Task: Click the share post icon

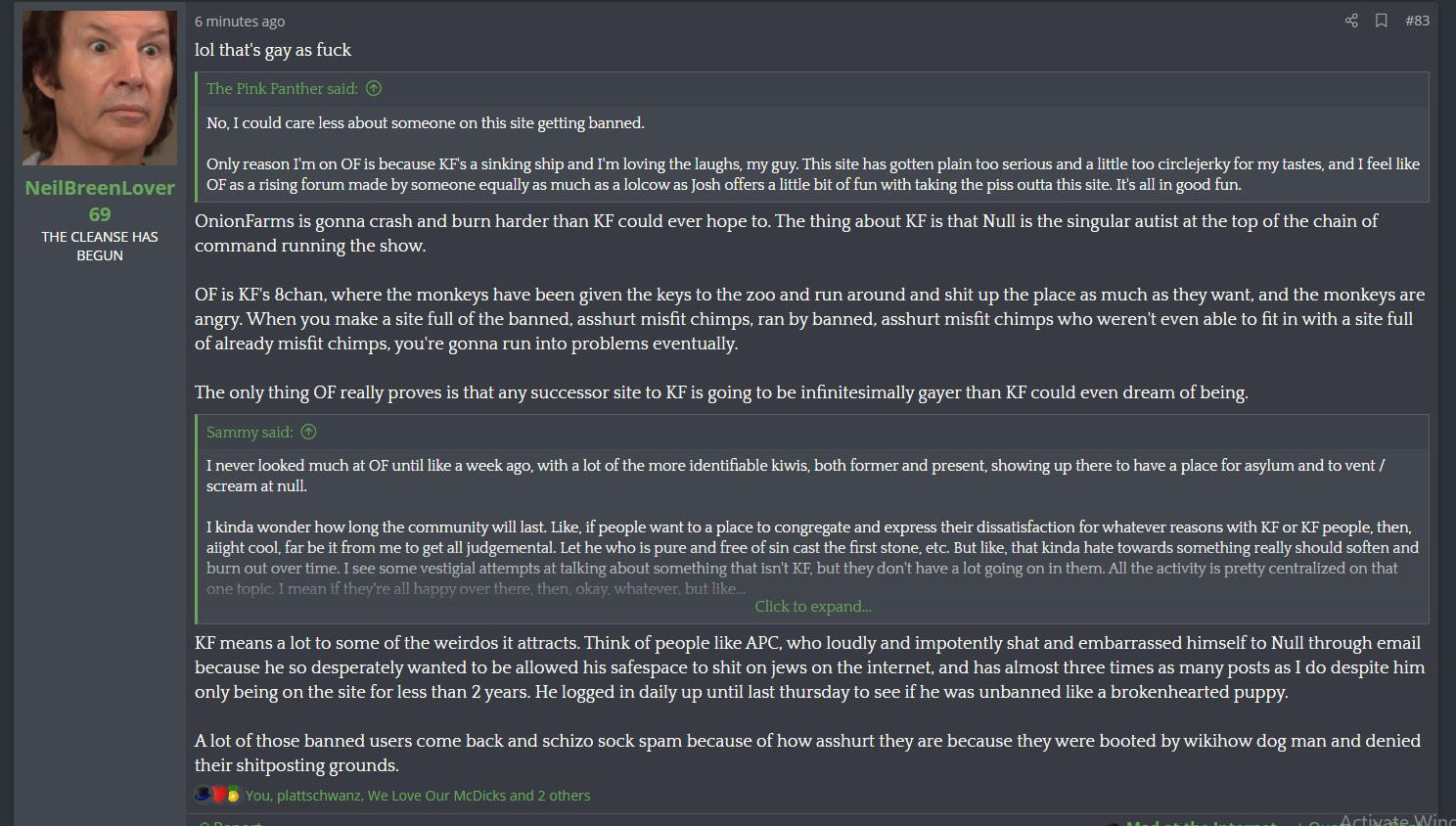Action: pyautogui.click(x=1351, y=21)
